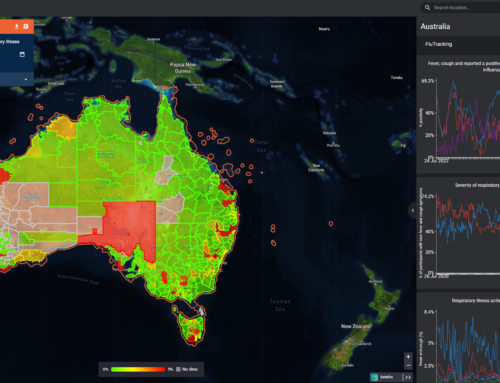Click the Australia panel heading

pyautogui.click(x=435, y=26)
